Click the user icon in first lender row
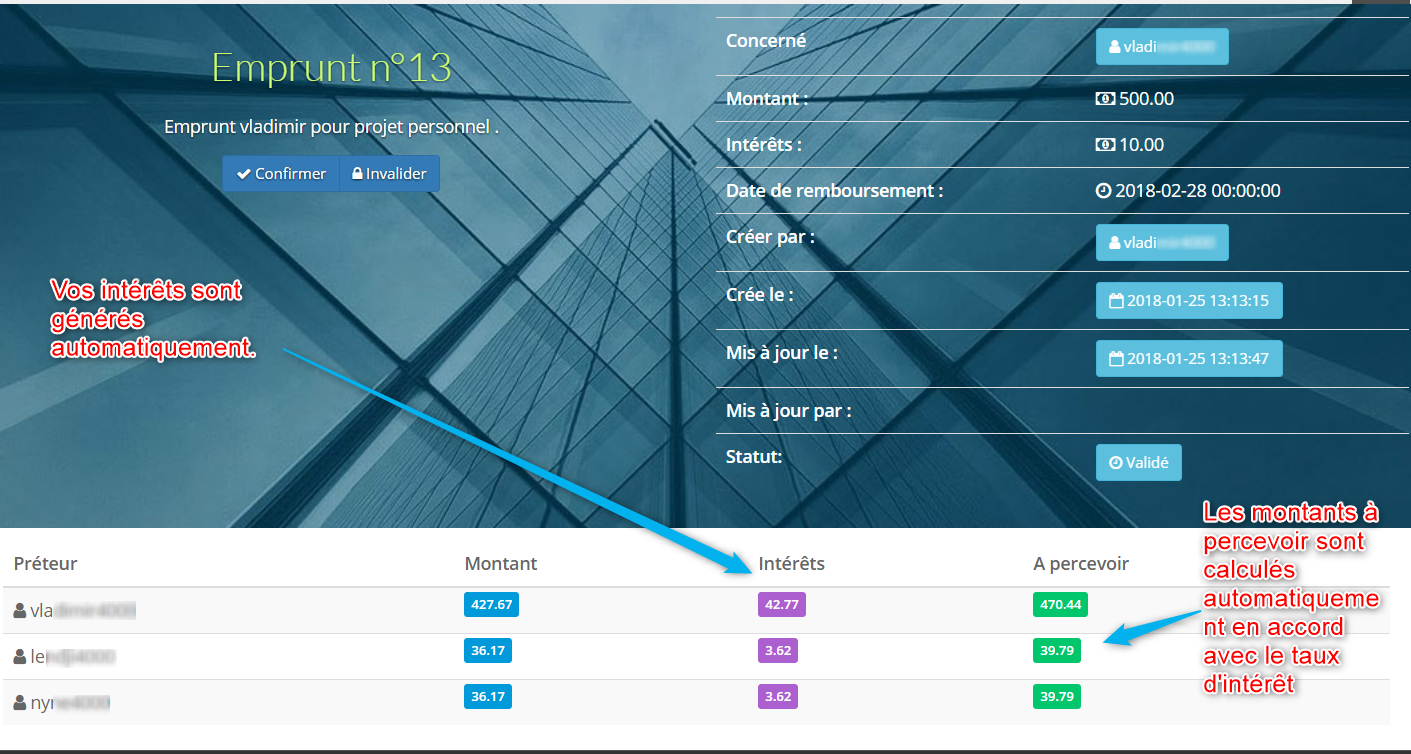The width and height of the screenshot is (1411, 754). [x=20, y=610]
